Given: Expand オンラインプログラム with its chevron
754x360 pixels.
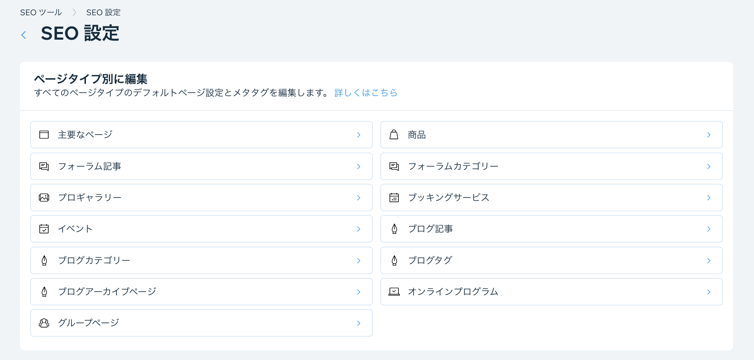Looking at the screenshot, I should [708, 292].
